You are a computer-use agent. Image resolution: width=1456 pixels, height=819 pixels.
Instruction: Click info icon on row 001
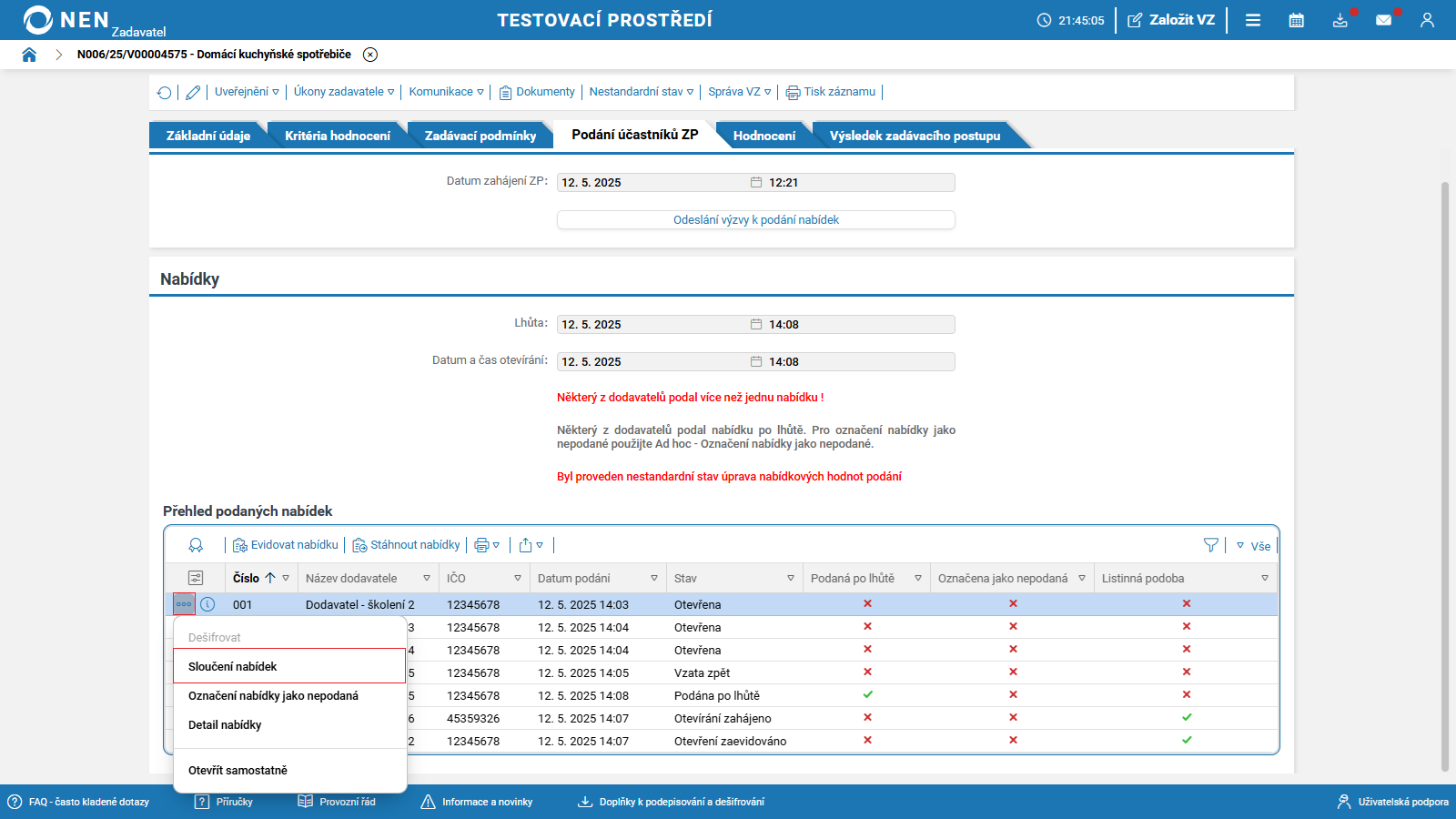207,604
